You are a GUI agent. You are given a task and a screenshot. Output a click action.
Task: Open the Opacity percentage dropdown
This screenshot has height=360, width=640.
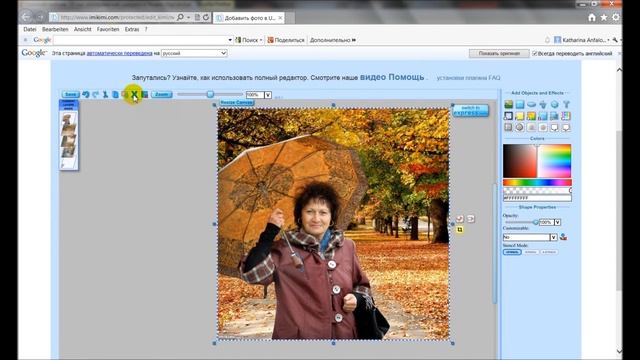pyautogui.click(x=558, y=222)
